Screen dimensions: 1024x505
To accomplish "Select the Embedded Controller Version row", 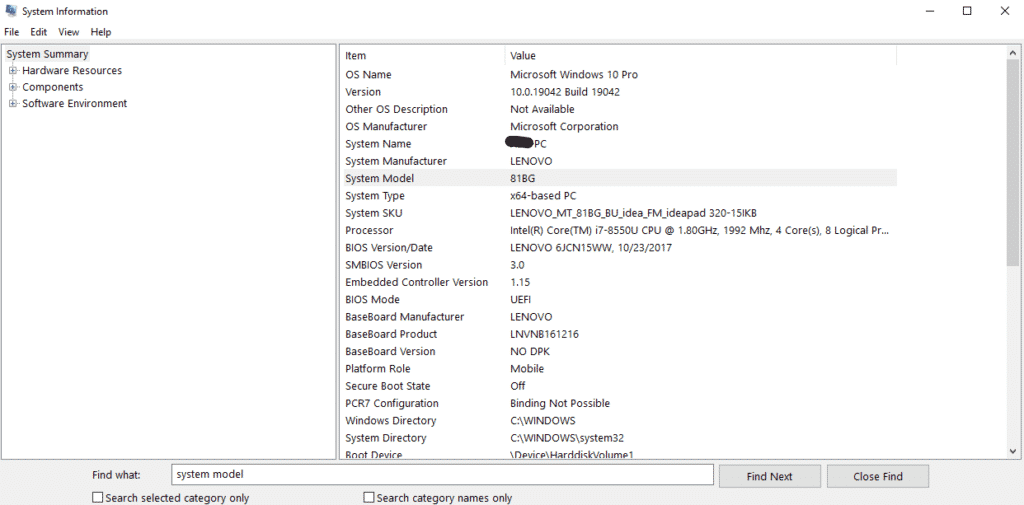I will point(619,282).
